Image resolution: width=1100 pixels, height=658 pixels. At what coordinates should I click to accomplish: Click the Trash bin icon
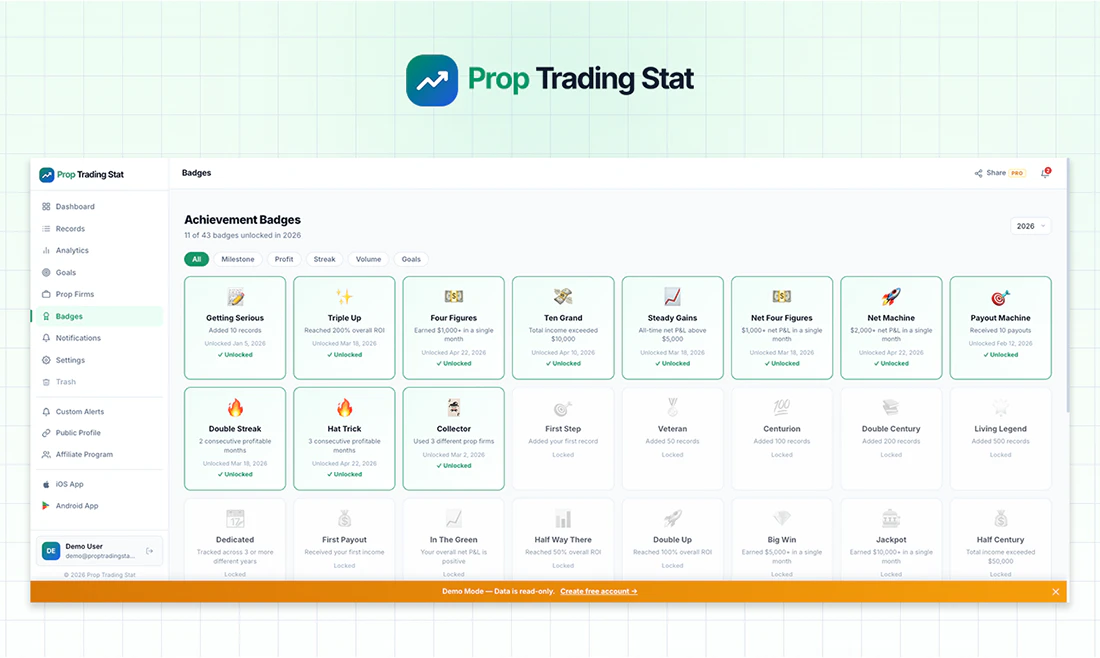[46, 382]
